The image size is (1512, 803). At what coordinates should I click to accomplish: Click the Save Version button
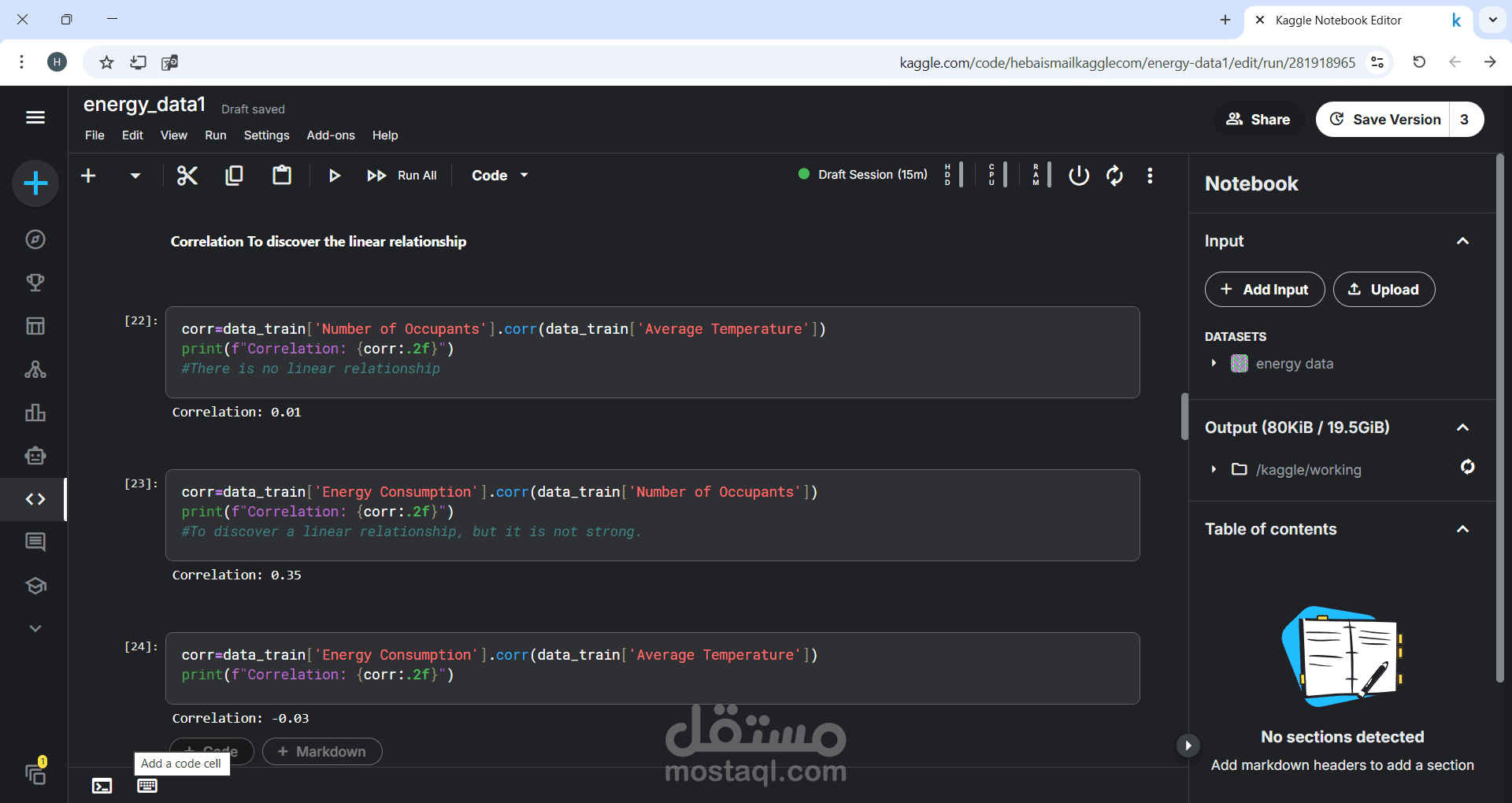point(1384,120)
